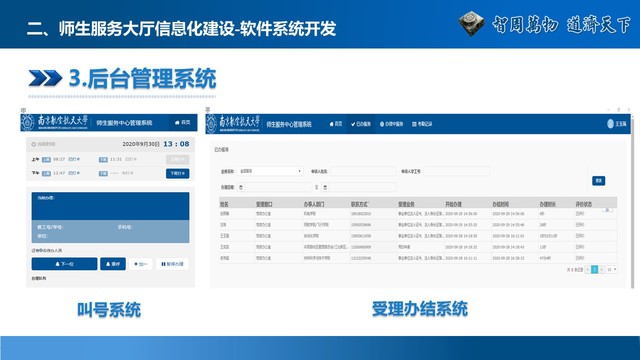Click the 重呼 recall bell button

click(113, 264)
